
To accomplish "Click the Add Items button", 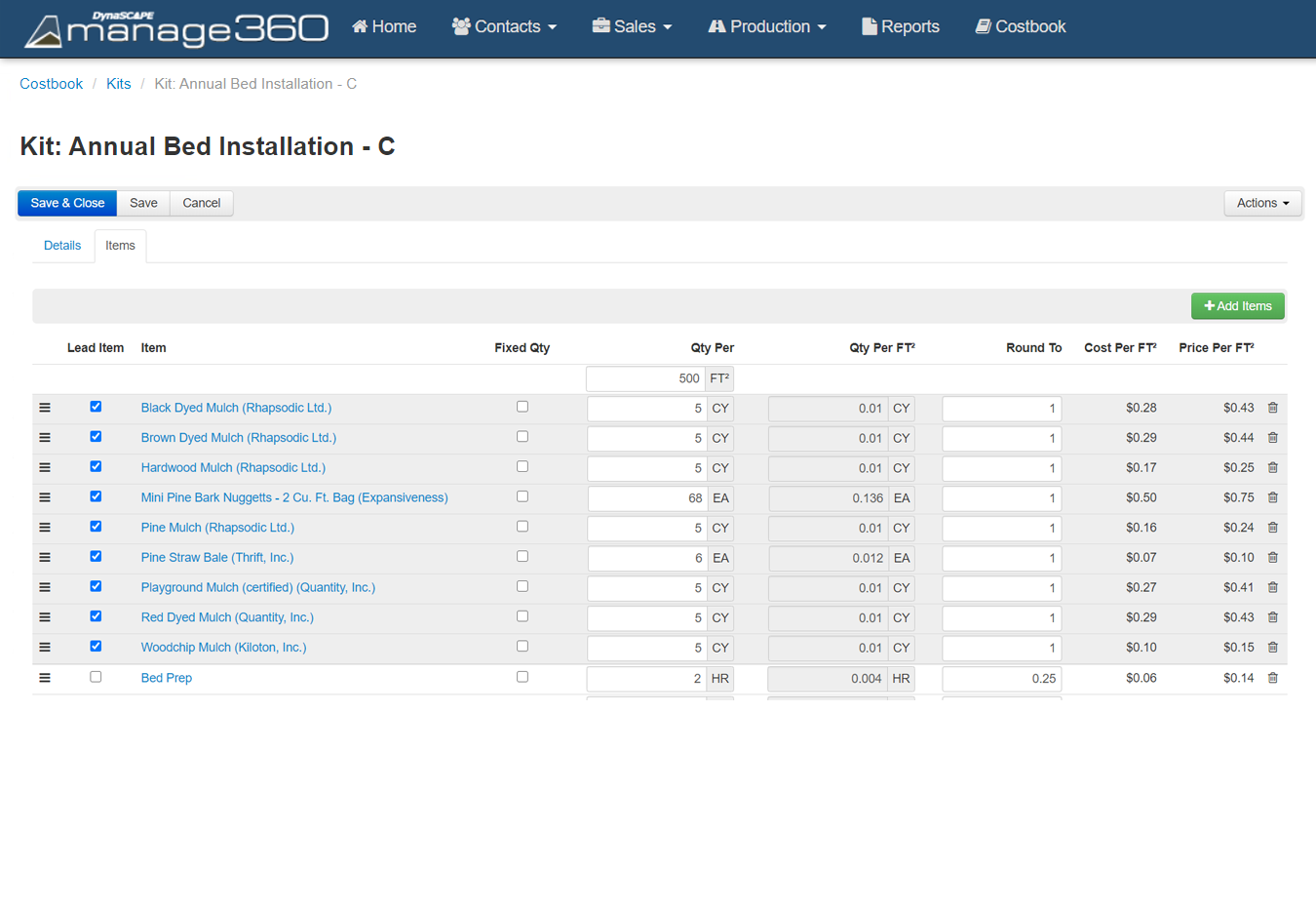I will [1237, 306].
